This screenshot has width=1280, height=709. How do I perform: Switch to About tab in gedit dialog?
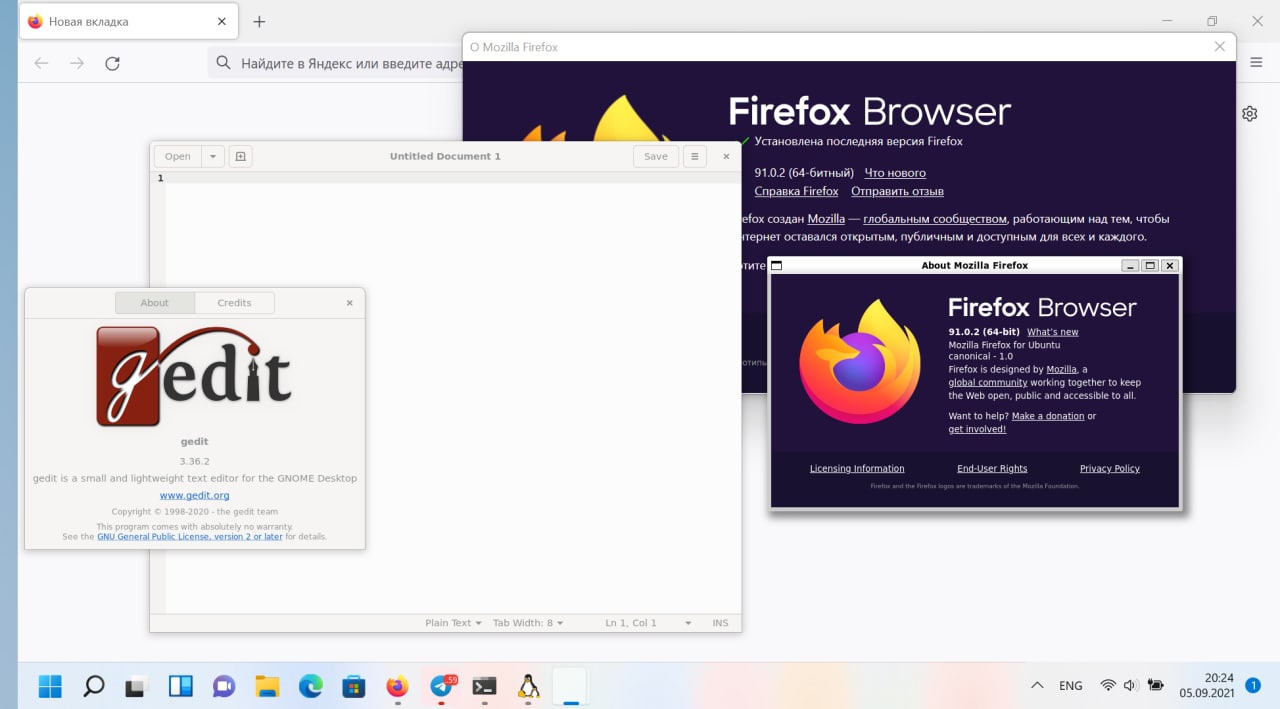[155, 303]
